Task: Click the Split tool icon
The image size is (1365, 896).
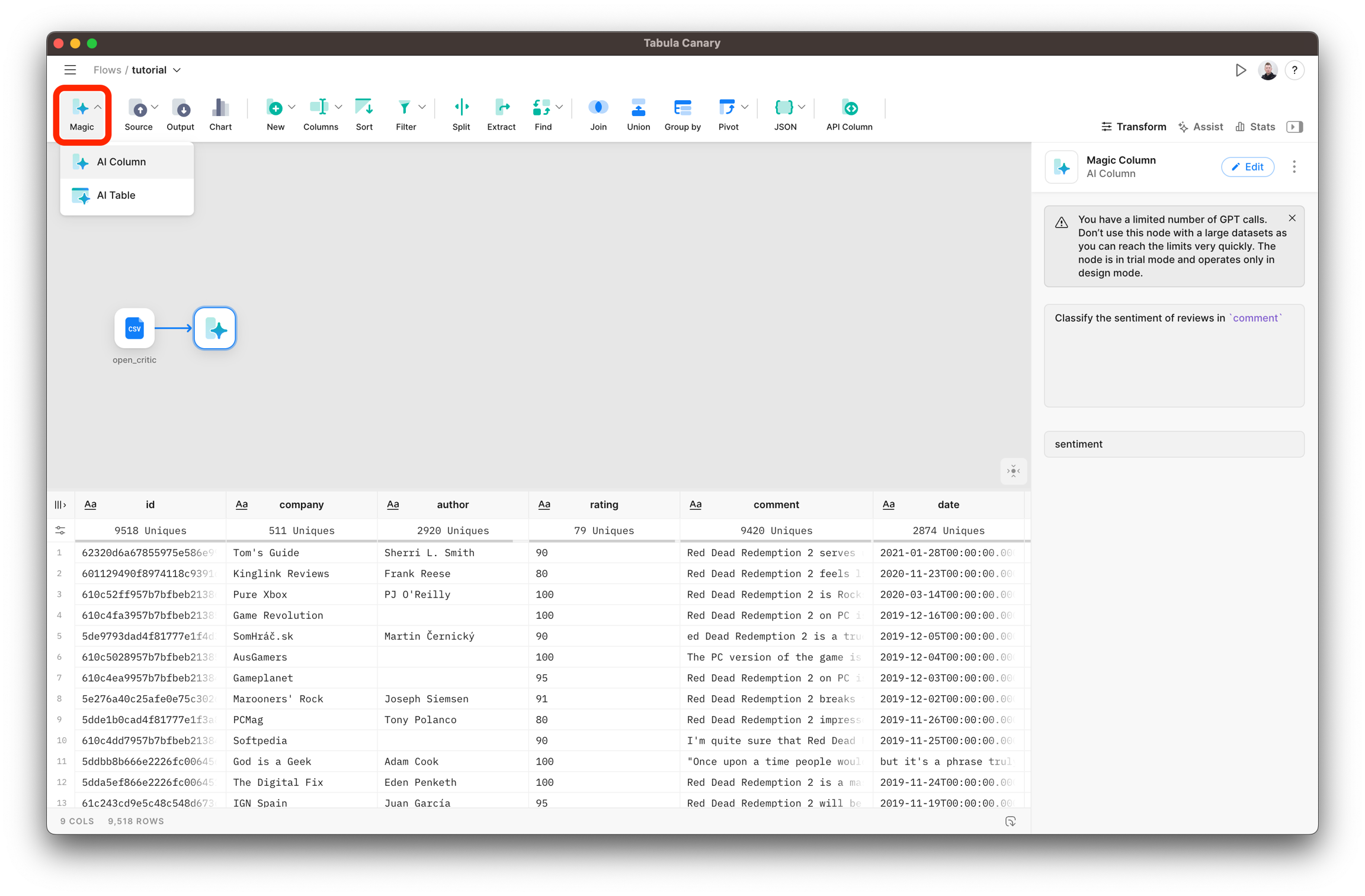Action: [x=461, y=108]
